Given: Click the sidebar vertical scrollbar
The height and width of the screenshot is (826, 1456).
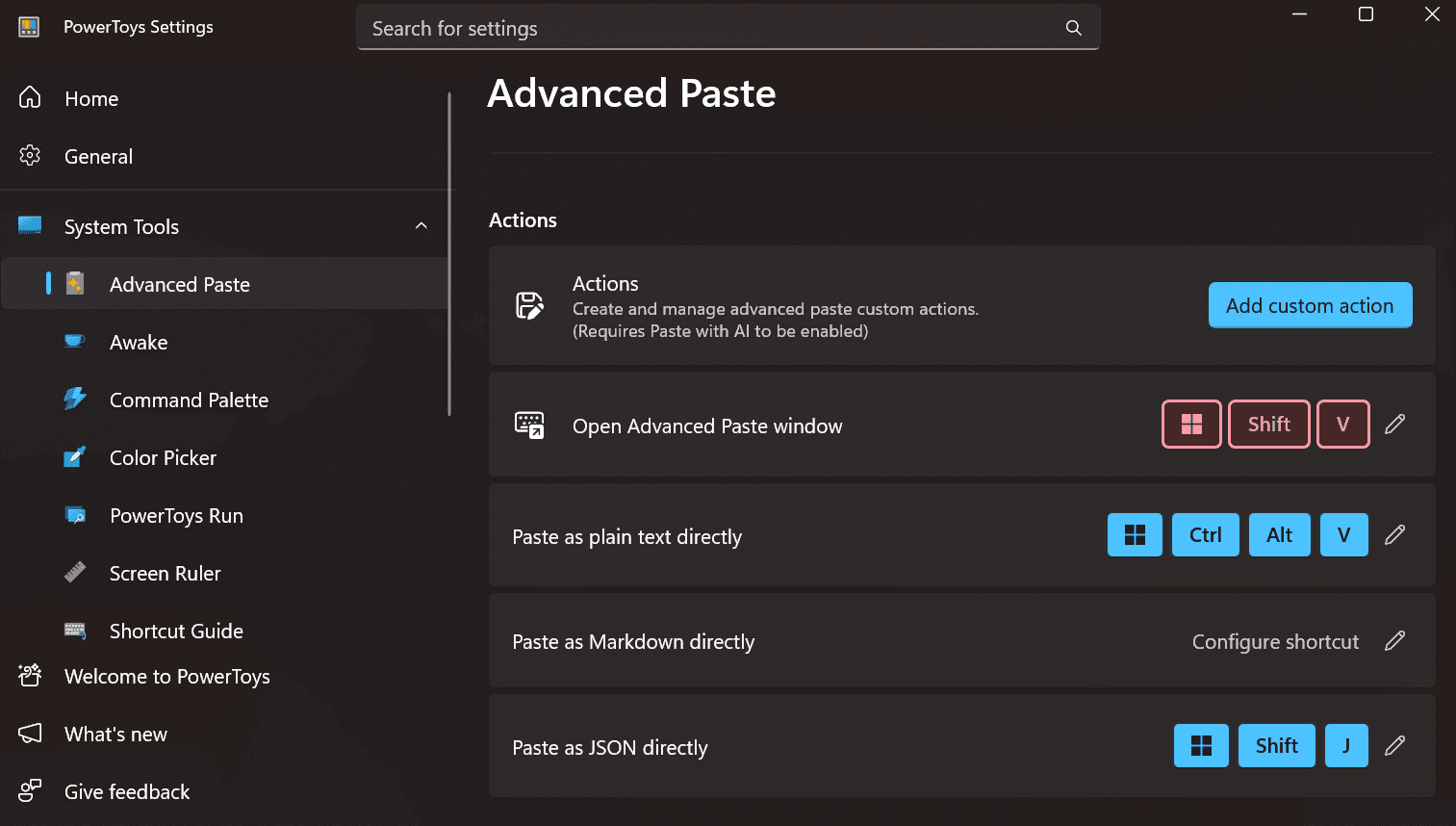Looking at the screenshot, I should click(449, 254).
